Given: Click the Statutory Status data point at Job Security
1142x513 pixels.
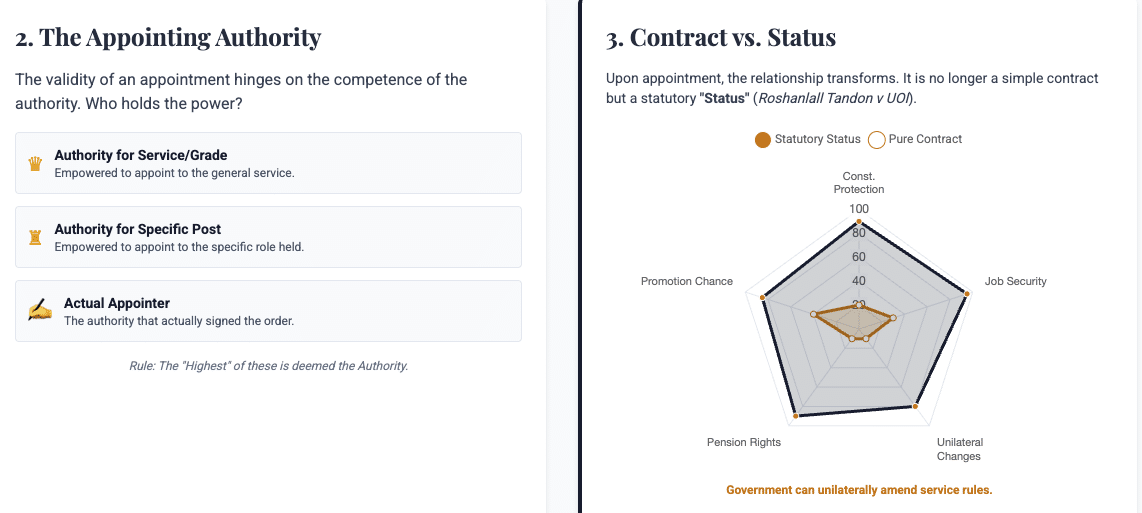Looking at the screenshot, I should coord(966,293).
